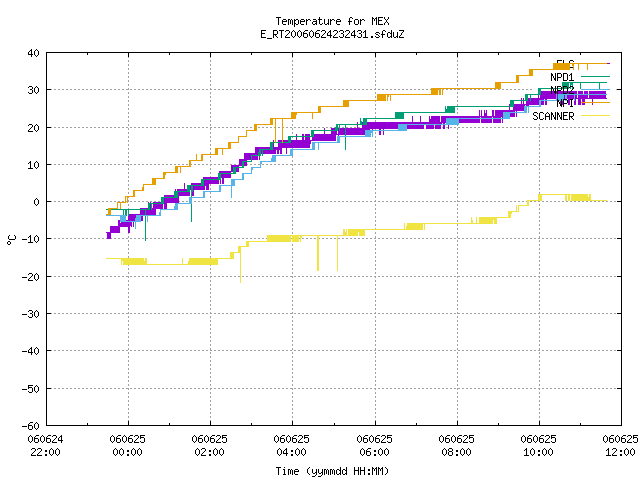The width and height of the screenshot is (640, 480).
Task: Click the y-axis tick label -50
Action: [x=31, y=389]
